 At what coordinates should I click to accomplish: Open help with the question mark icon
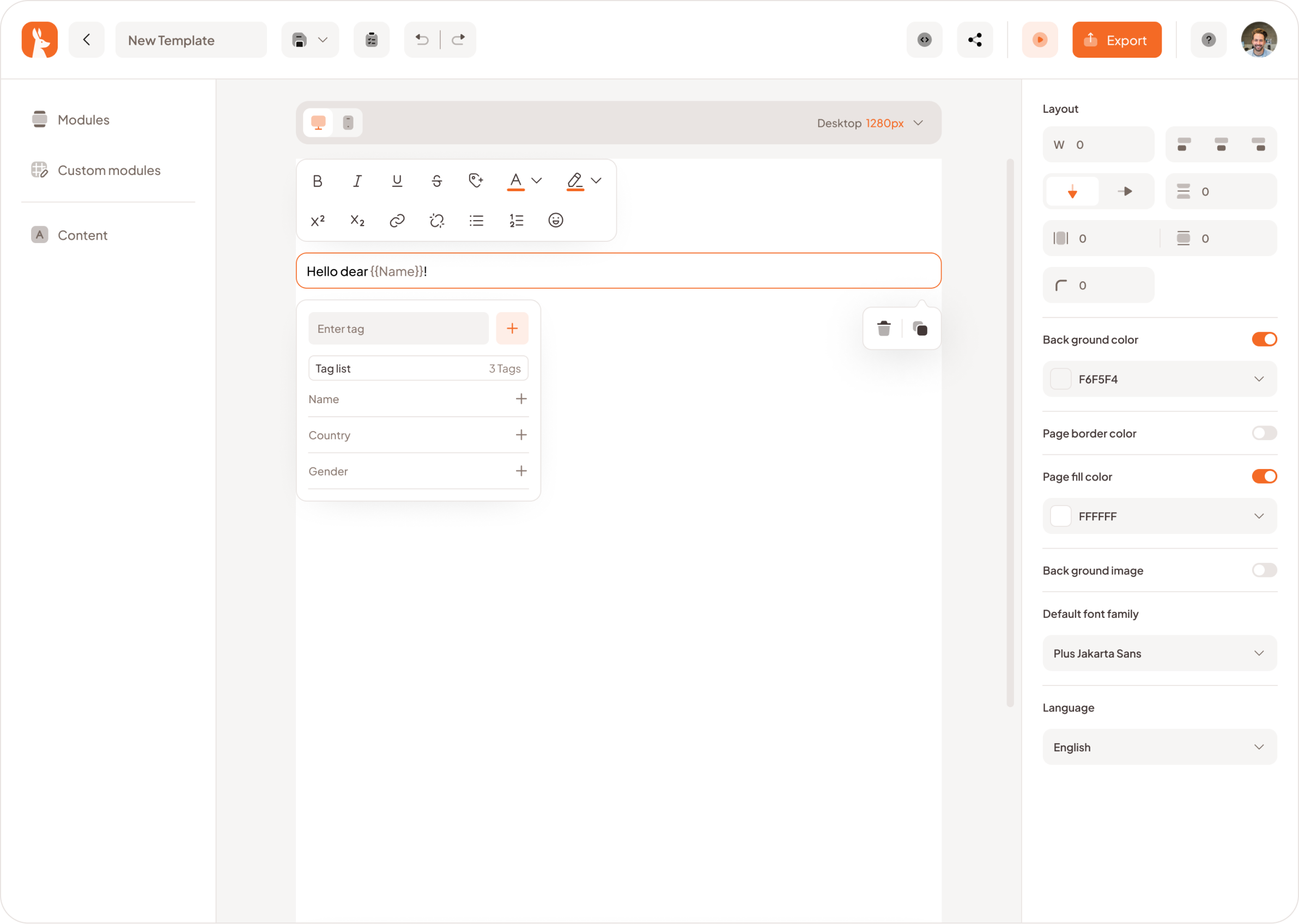coord(1209,40)
